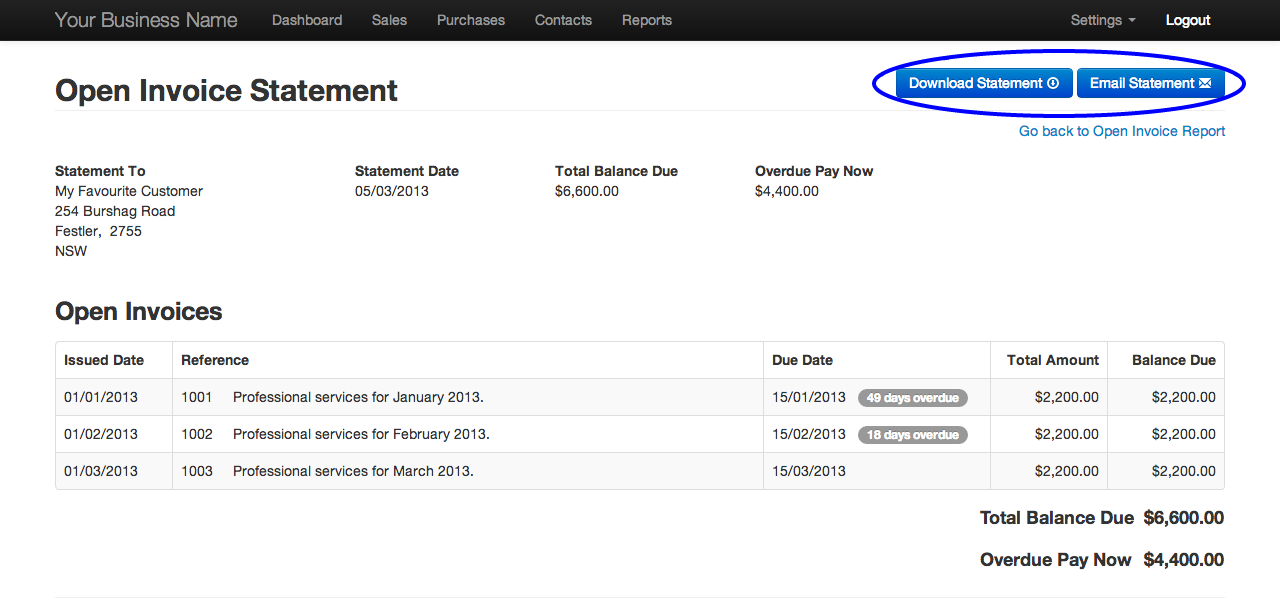Click the 49 days overdue badge
Image resolution: width=1280 pixels, height=616 pixels.
(912, 398)
